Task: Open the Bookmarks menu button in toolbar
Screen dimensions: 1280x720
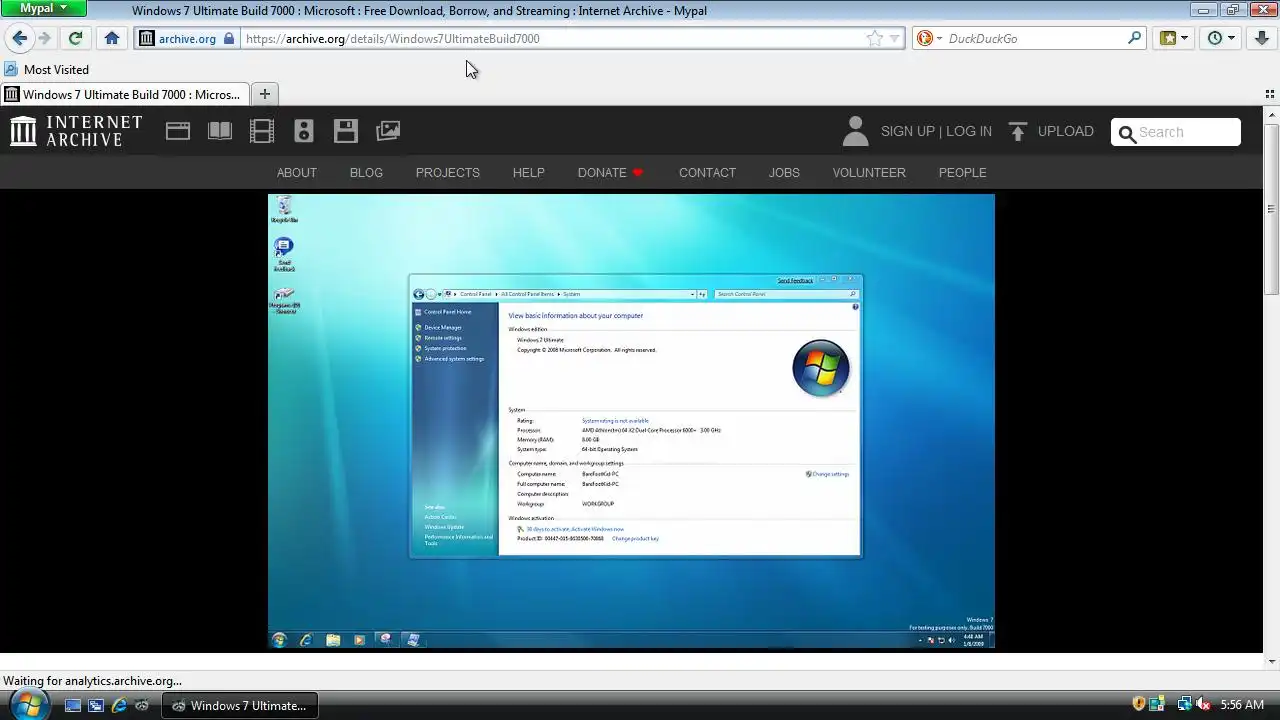Action: pos(1173,38)
